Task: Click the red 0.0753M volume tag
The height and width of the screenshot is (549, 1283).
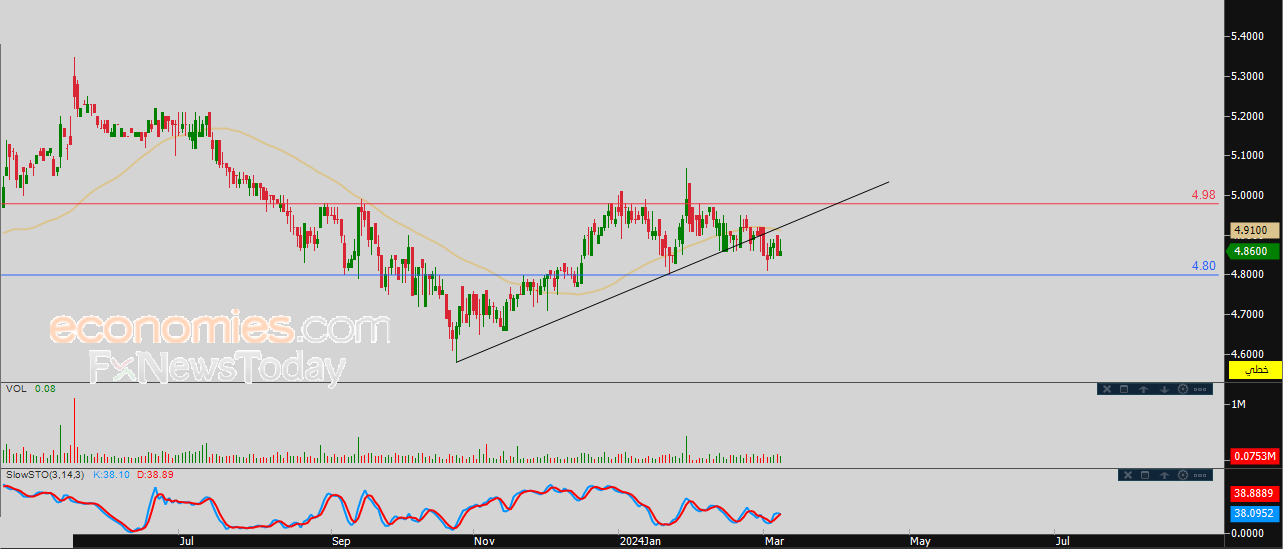Action: tap(1254, 456)
